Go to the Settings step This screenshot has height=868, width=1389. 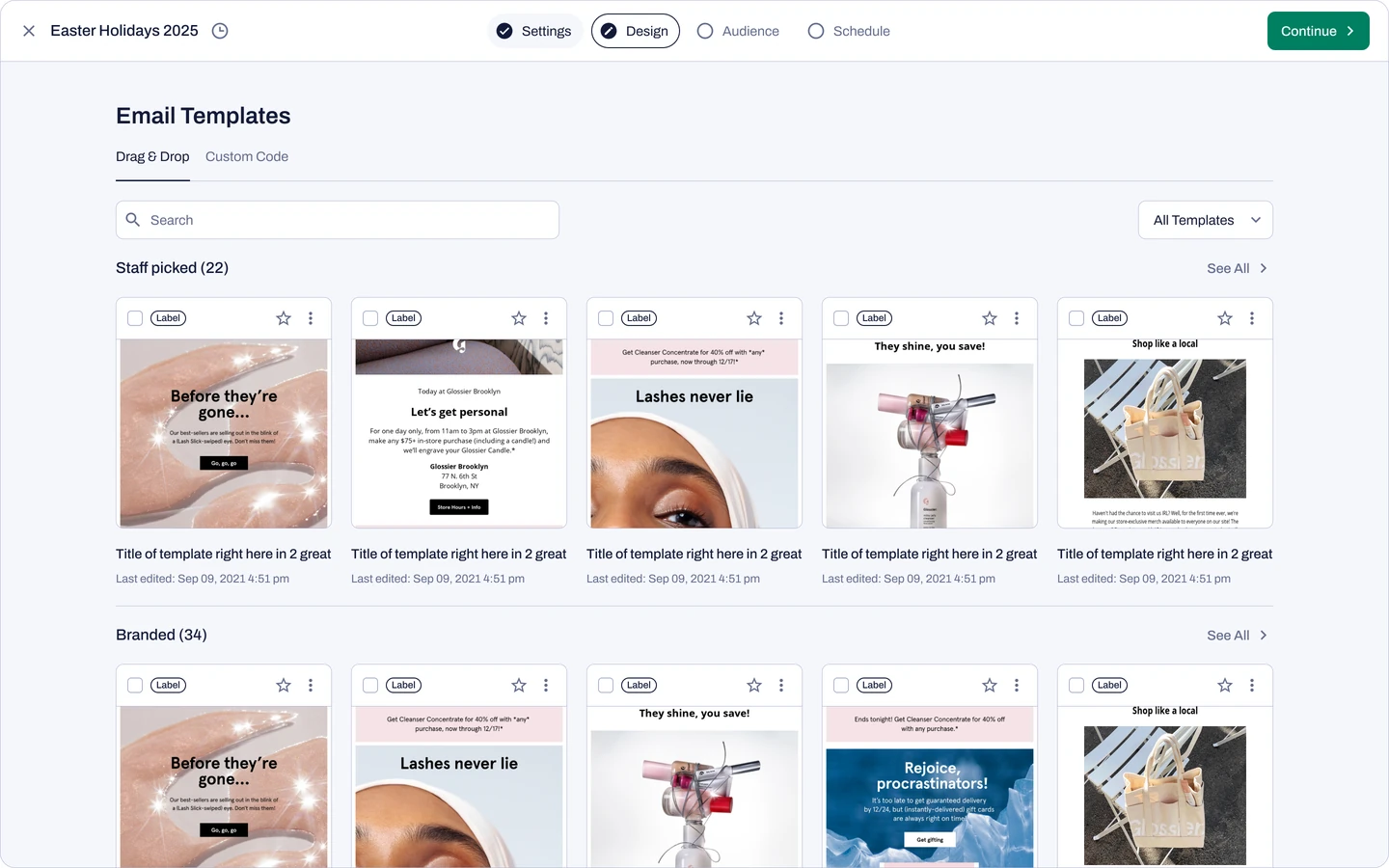(x=534, y=31)
